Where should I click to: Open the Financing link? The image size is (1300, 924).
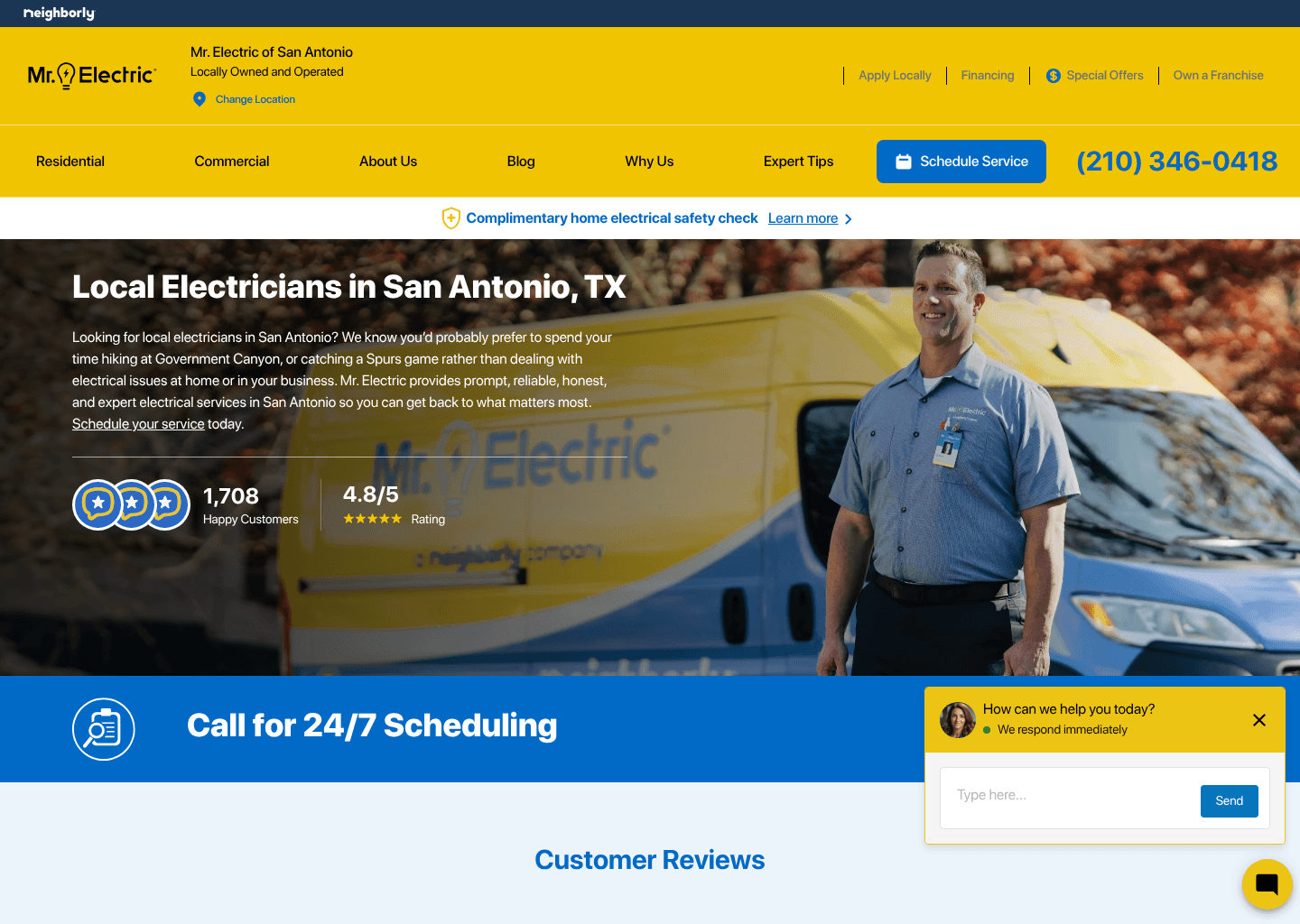click(988, 76)
